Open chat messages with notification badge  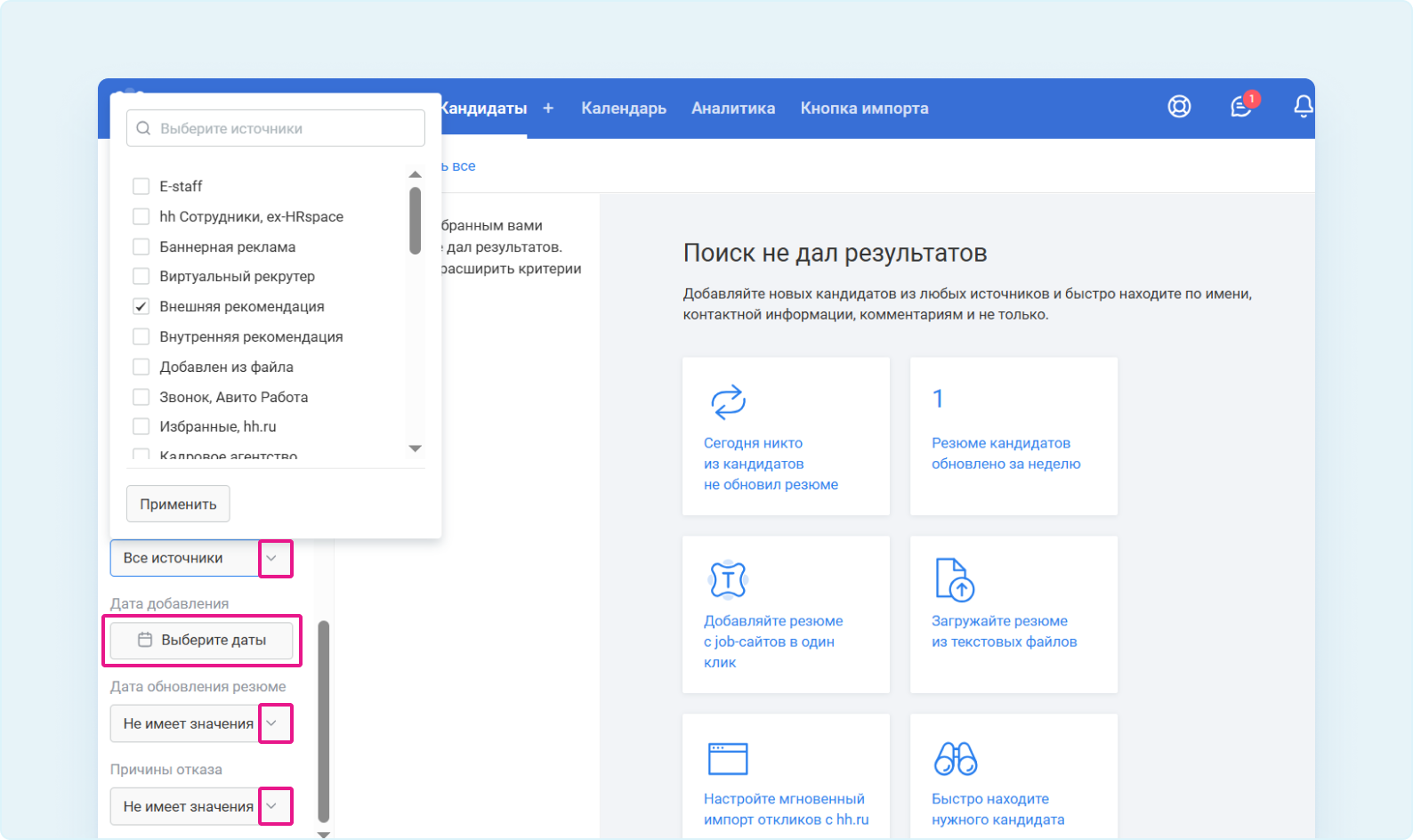tap(1241, 107)
